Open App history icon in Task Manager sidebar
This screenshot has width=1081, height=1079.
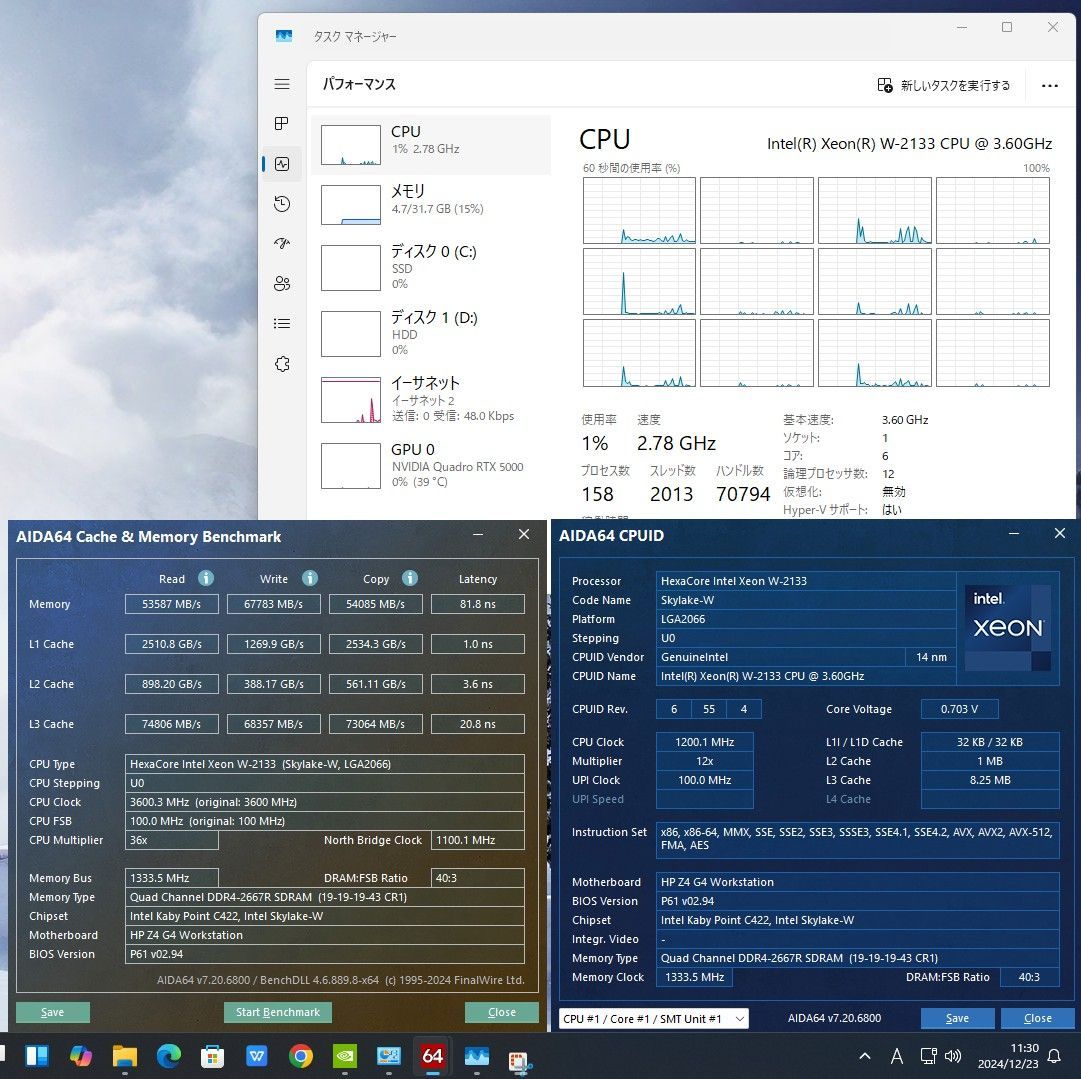282,204
